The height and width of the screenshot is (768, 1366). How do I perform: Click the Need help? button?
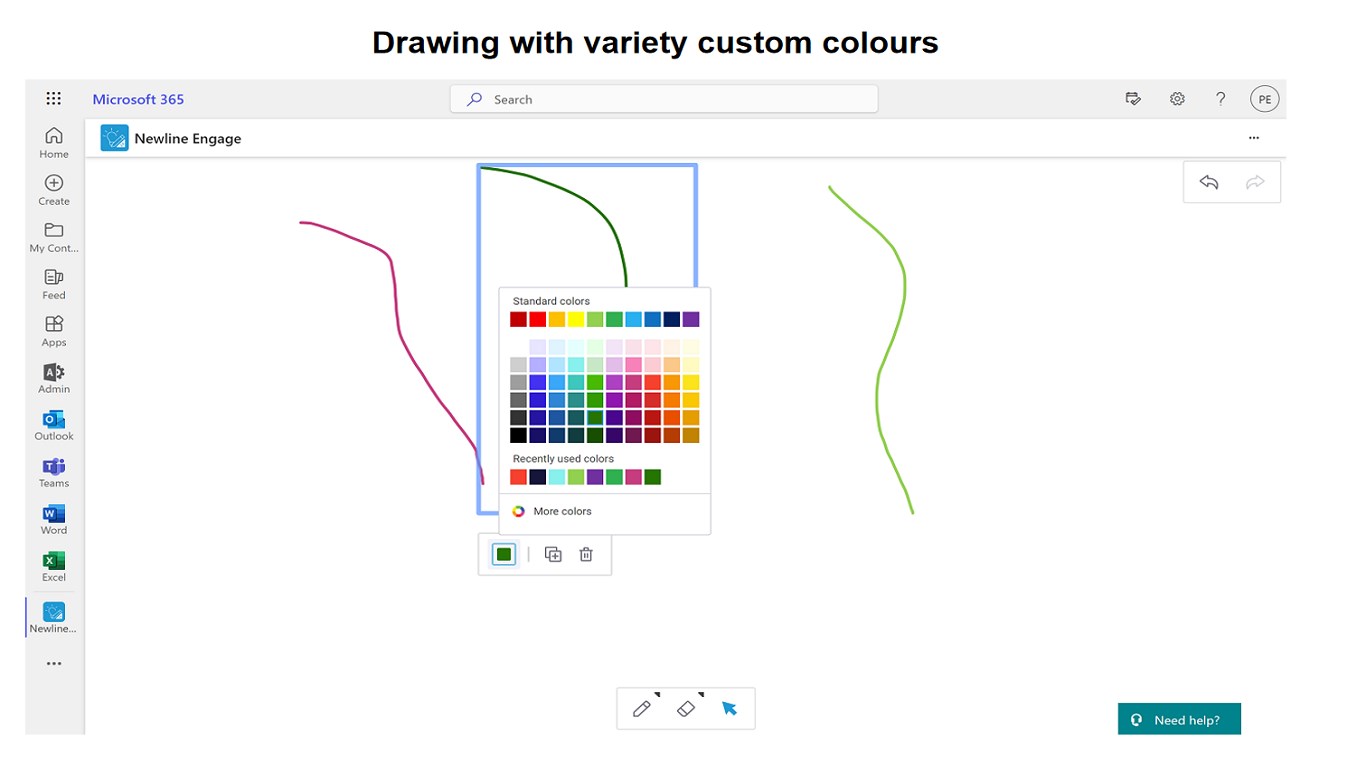tap(1179, 720)
